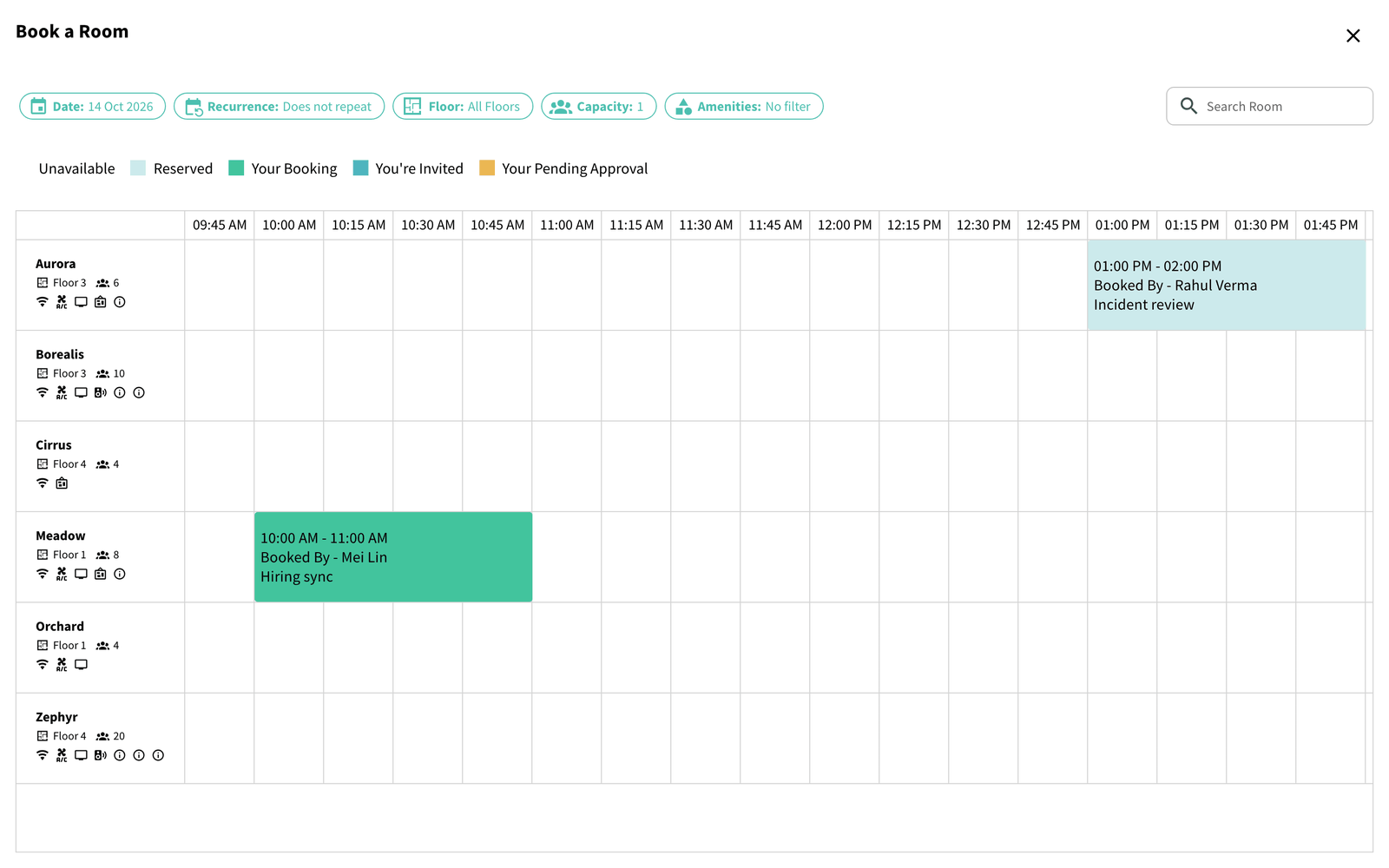Open Rahul Verma's Incident review reservation
Viewport: 1389px width, 868px height.
pyautogui.click(x=1227, y=285)
